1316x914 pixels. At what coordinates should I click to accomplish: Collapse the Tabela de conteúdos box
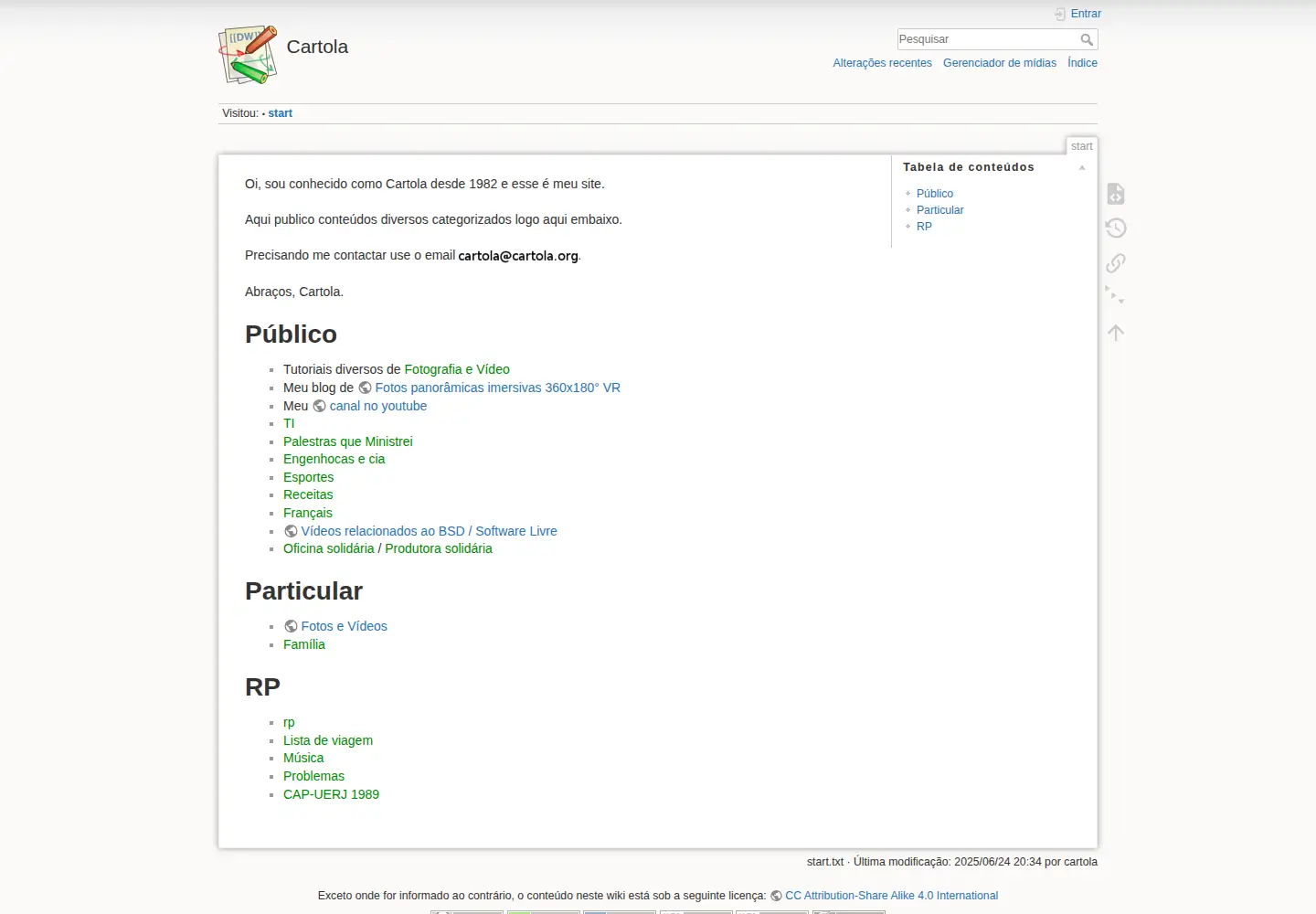click(1082, 167)
